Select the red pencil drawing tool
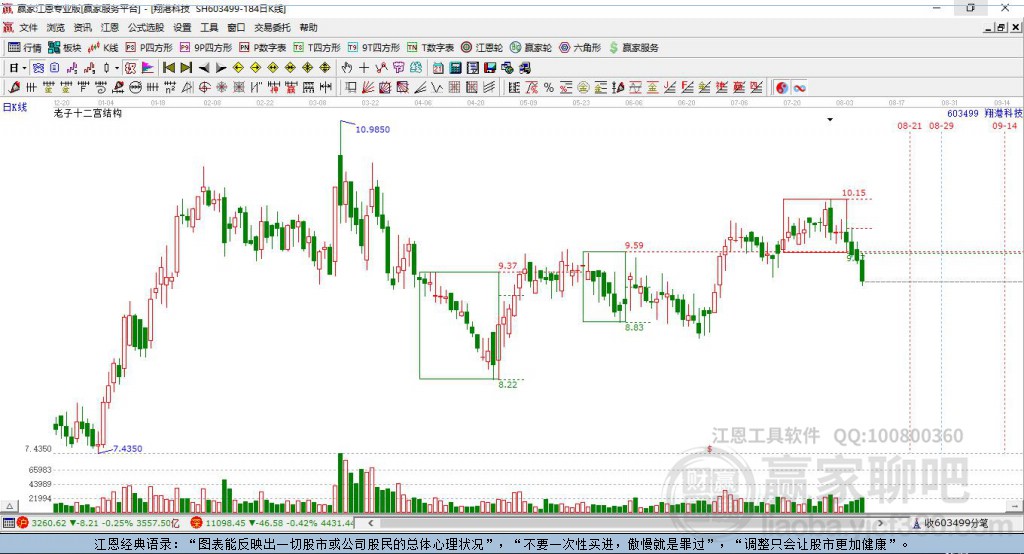The width and height of the screenshot is (1024, 554). pos(14,88)
